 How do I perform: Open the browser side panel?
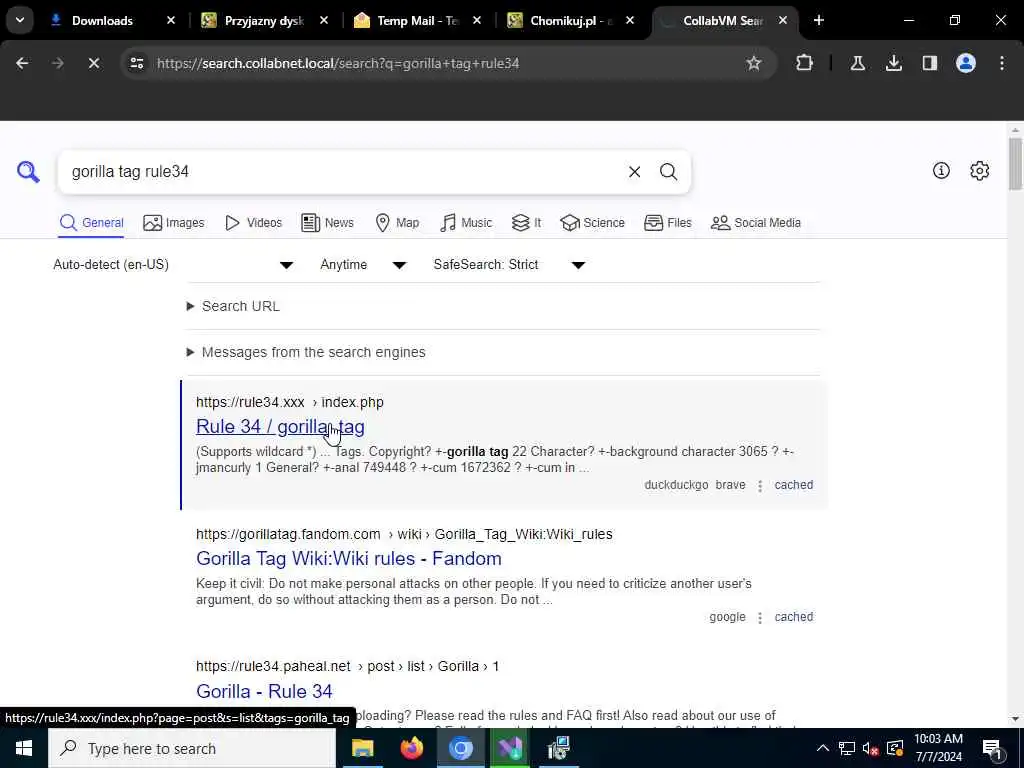point(929,63)
